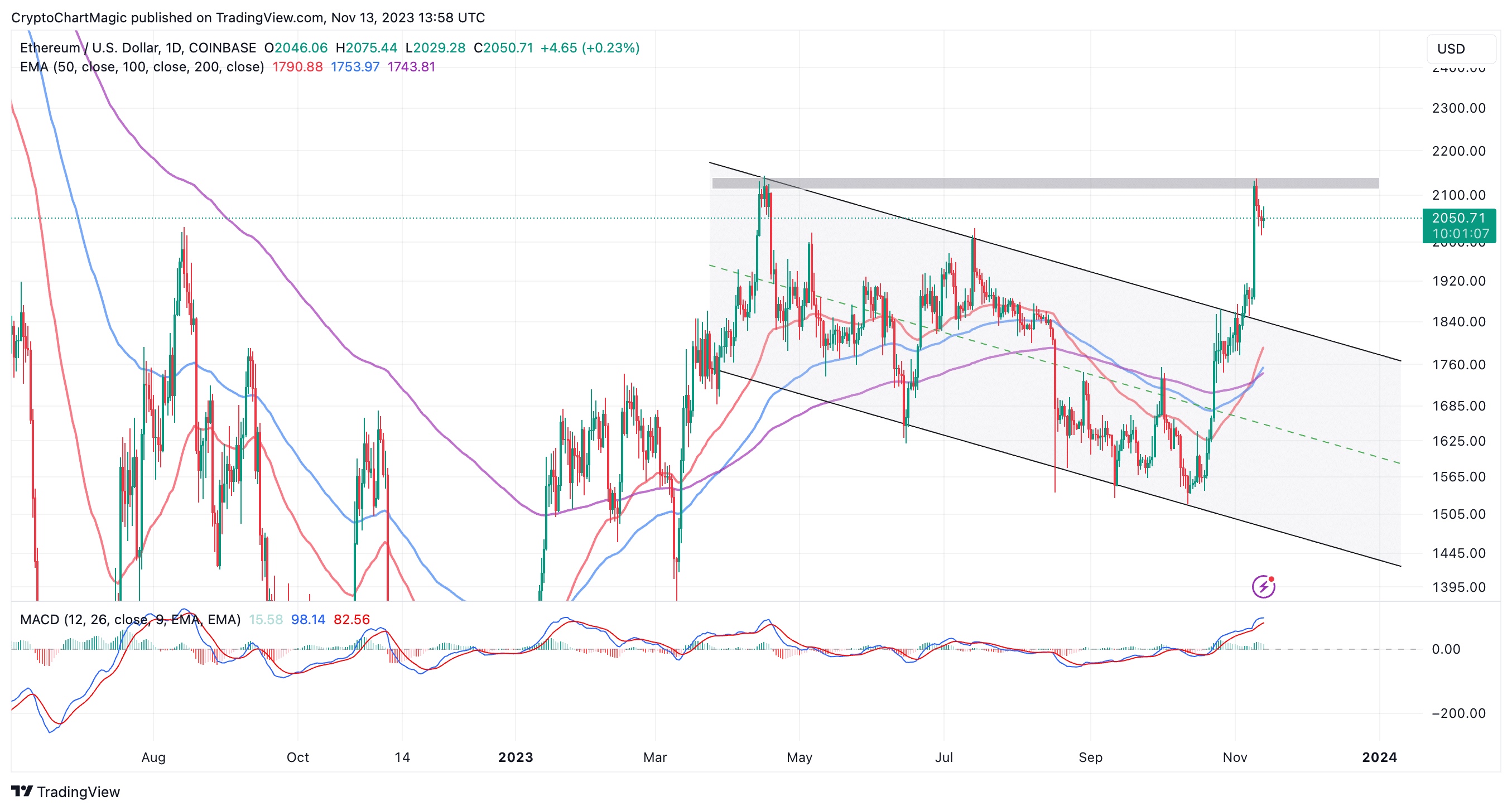The width and height of the screenshot is (1512, 811).
Task: Click the MACD signal value 82.56
Action: [x=351, y=620]
